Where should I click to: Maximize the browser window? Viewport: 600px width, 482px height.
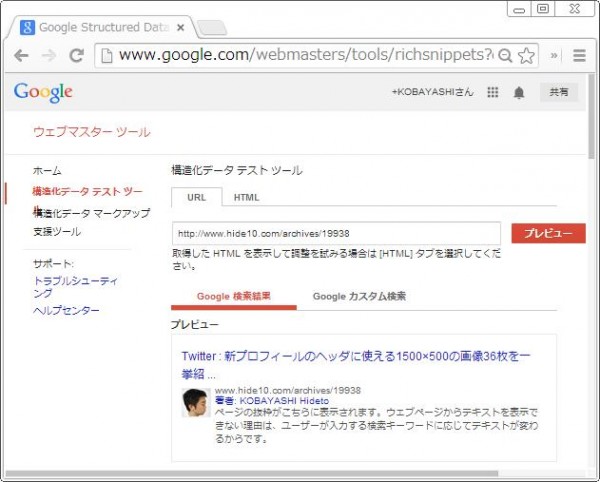[543, 9]
